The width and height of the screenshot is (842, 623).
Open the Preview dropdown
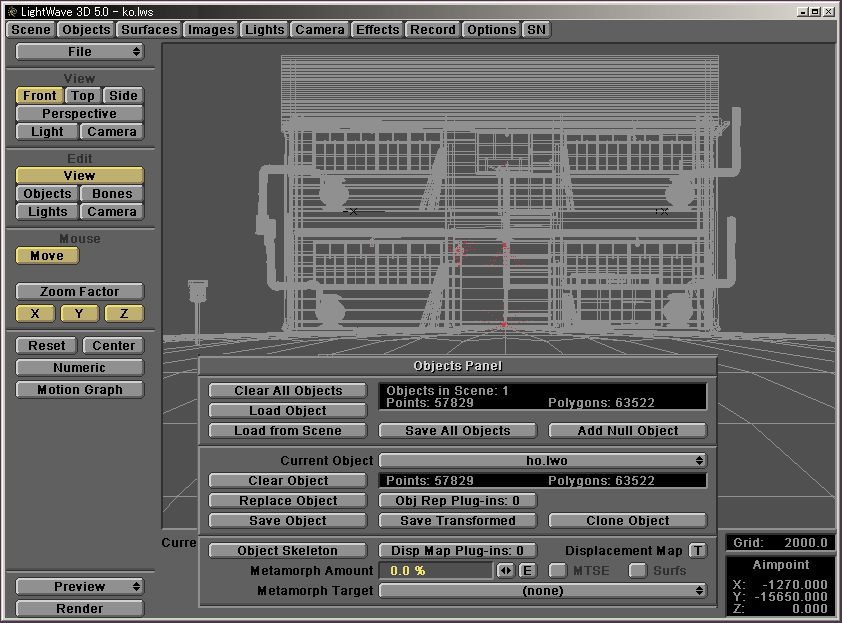[x=80, y=587]
